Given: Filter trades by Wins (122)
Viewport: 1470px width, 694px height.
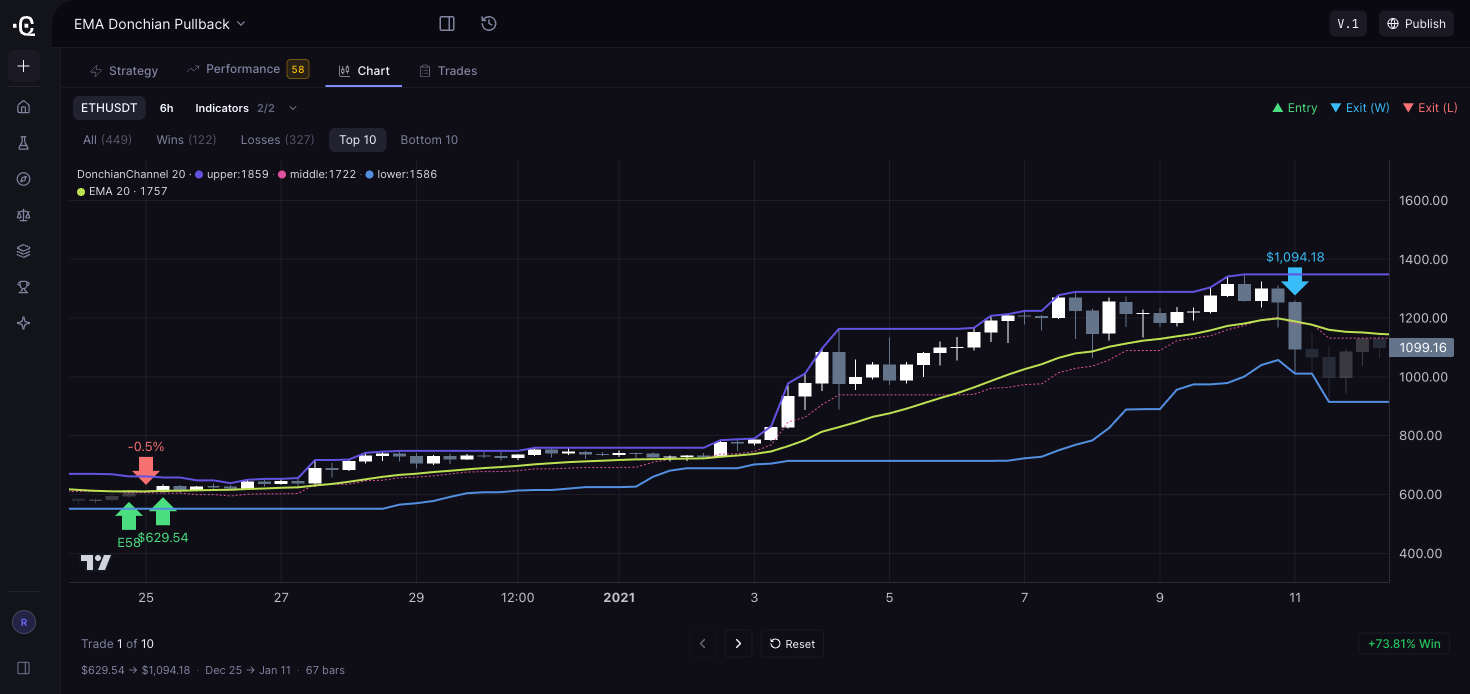Looking at the screenshot, I should tap(186, 140).
